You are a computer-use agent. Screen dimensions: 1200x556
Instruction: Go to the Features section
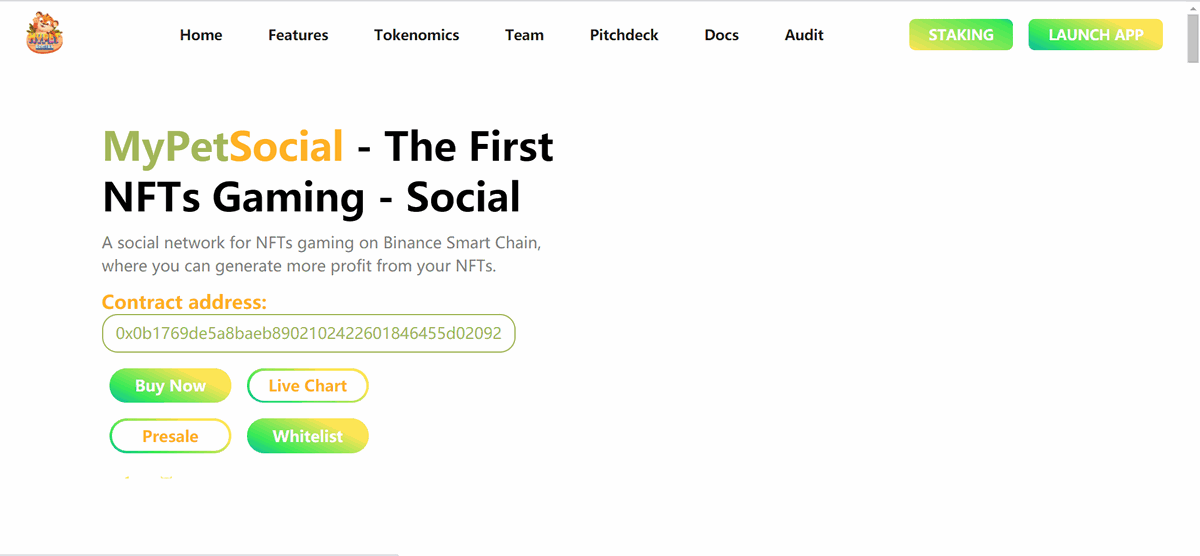(298, 35)
